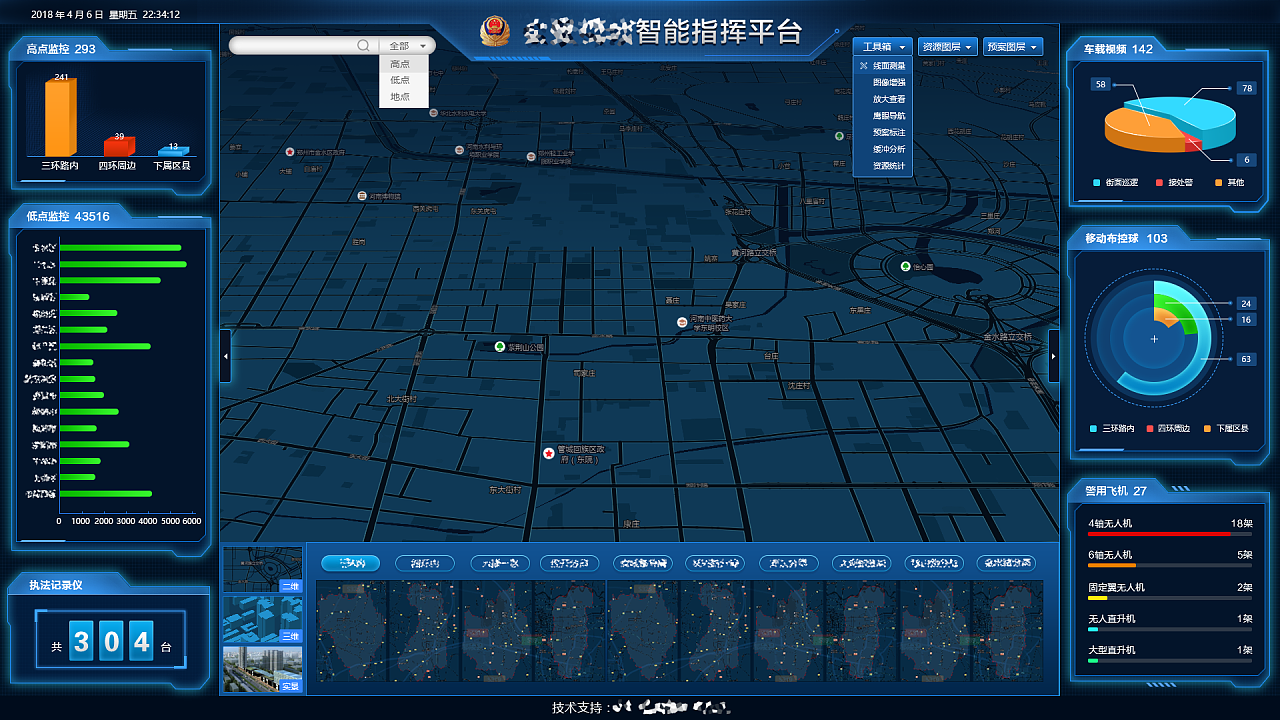Choose 低点 in the search filter list
Screen dimensions: 1280x720
point(404,80)
